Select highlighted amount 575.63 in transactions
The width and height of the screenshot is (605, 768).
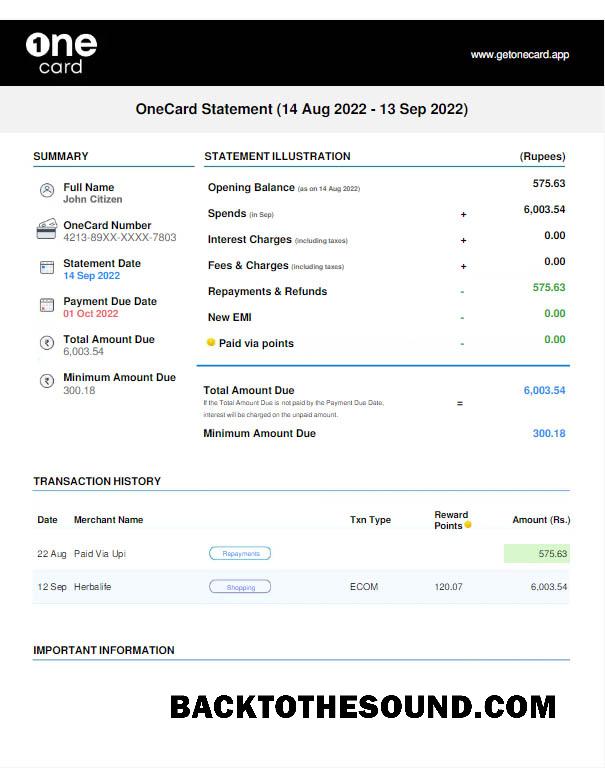pos(553,553)
